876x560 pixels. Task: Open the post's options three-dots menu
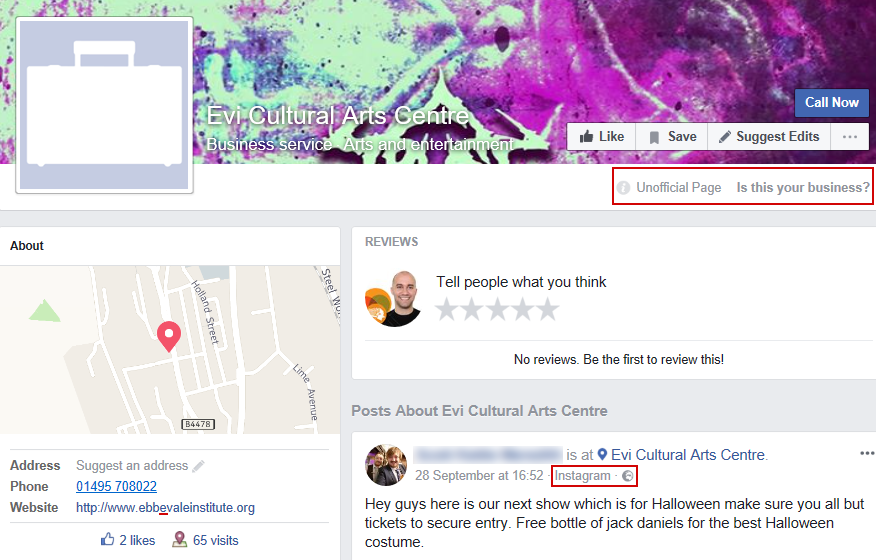point(867,453)
